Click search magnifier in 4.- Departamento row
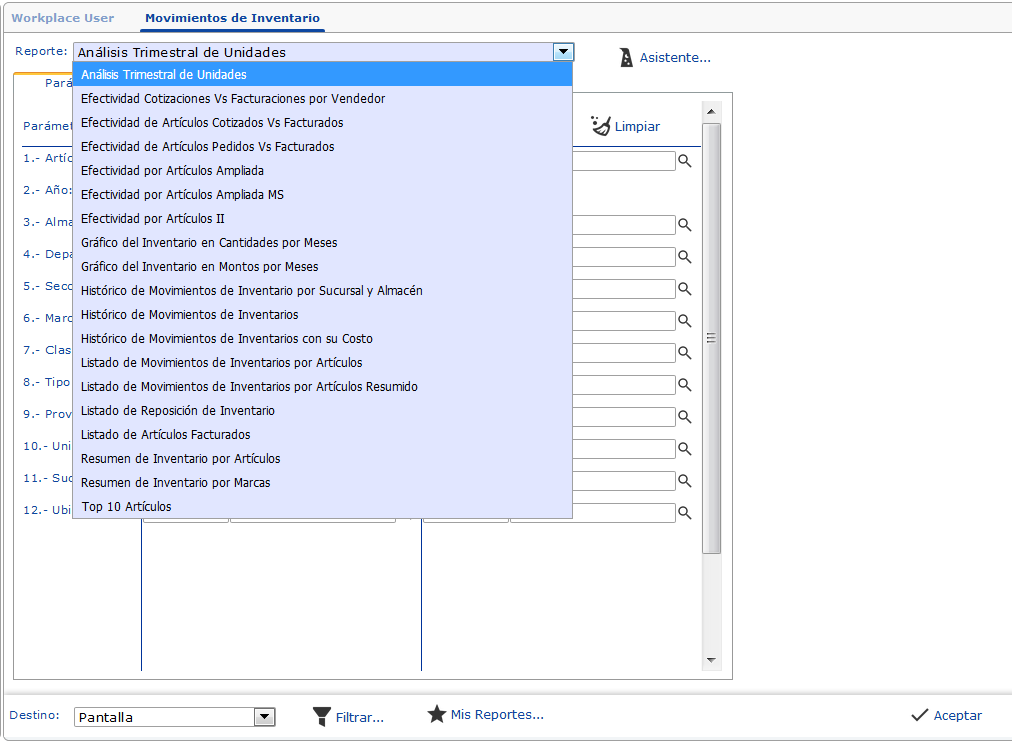Viewport: 1012px width, 741px height. point(685,257)
